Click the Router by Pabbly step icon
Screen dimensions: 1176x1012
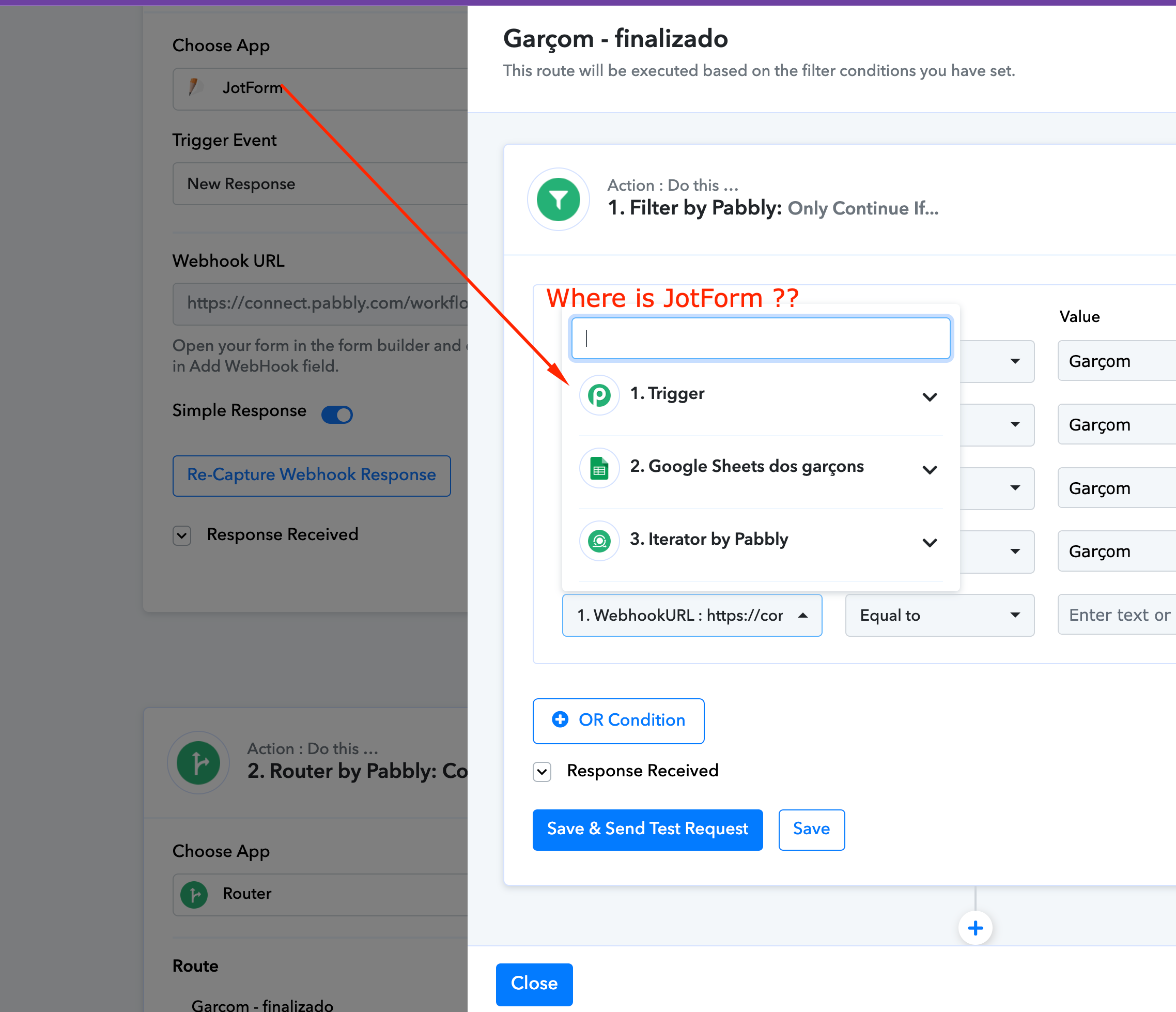point(198,762)
